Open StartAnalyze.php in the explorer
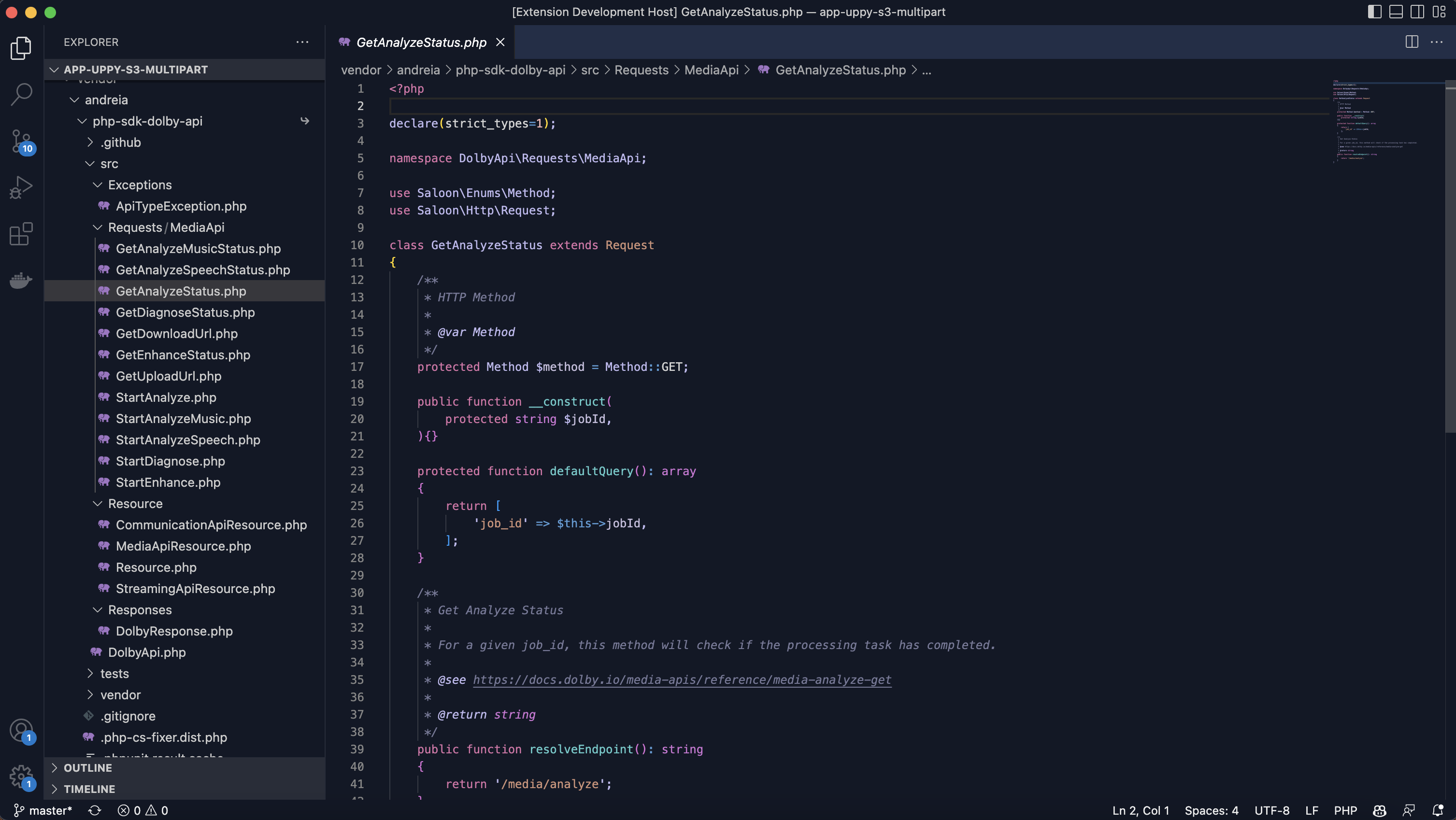The width and height of the screenshot is (1456, 820). point(166,397)
